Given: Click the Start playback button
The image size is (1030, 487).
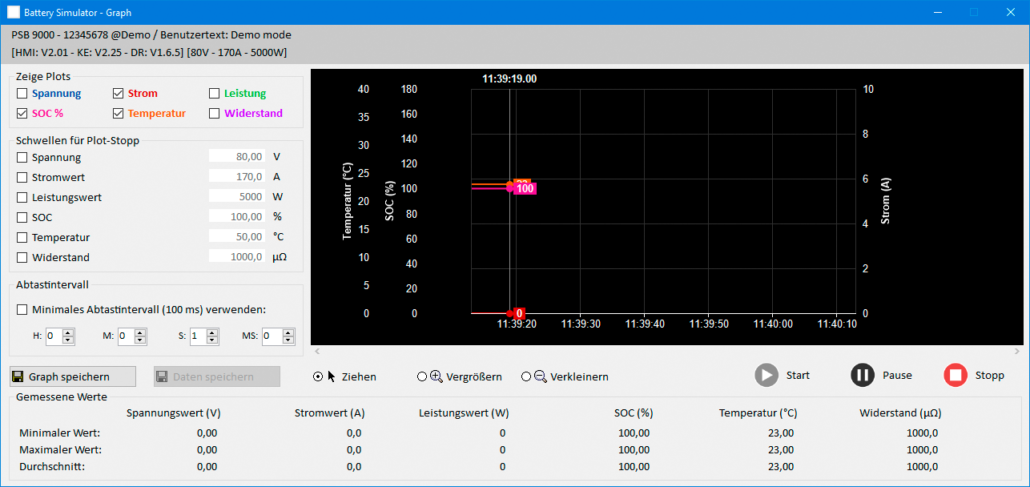Looking at the screenshot, I should 767,376.
